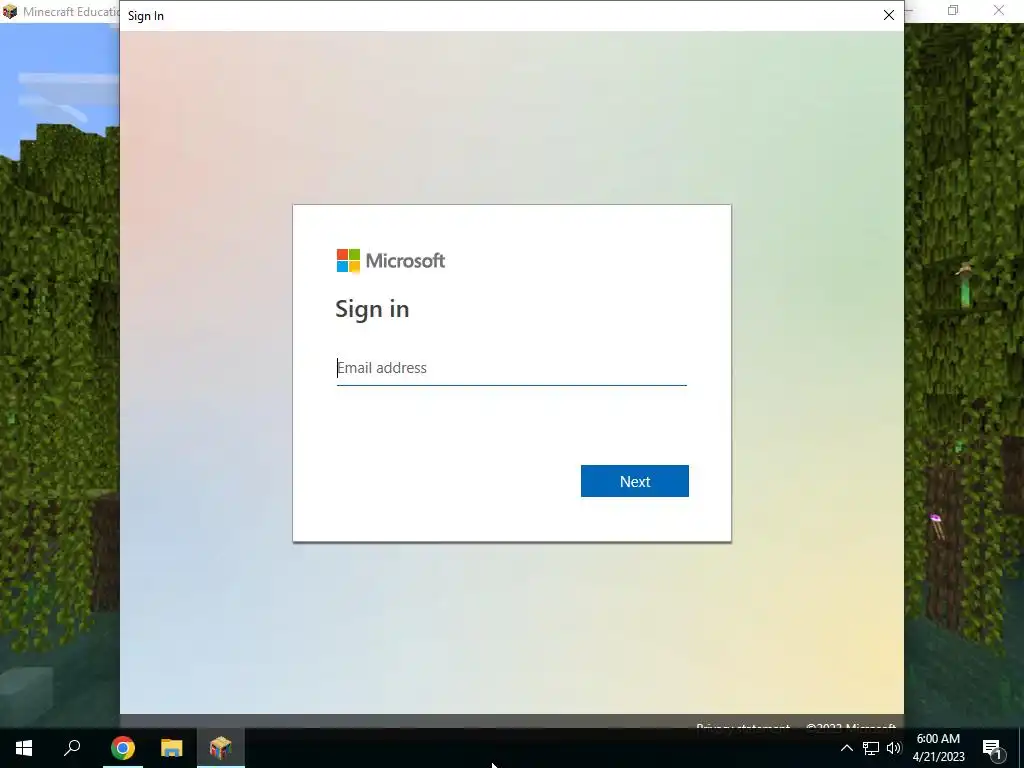
Task: Select Minecraft Education taskbar icon
Action: coord(221,748)
